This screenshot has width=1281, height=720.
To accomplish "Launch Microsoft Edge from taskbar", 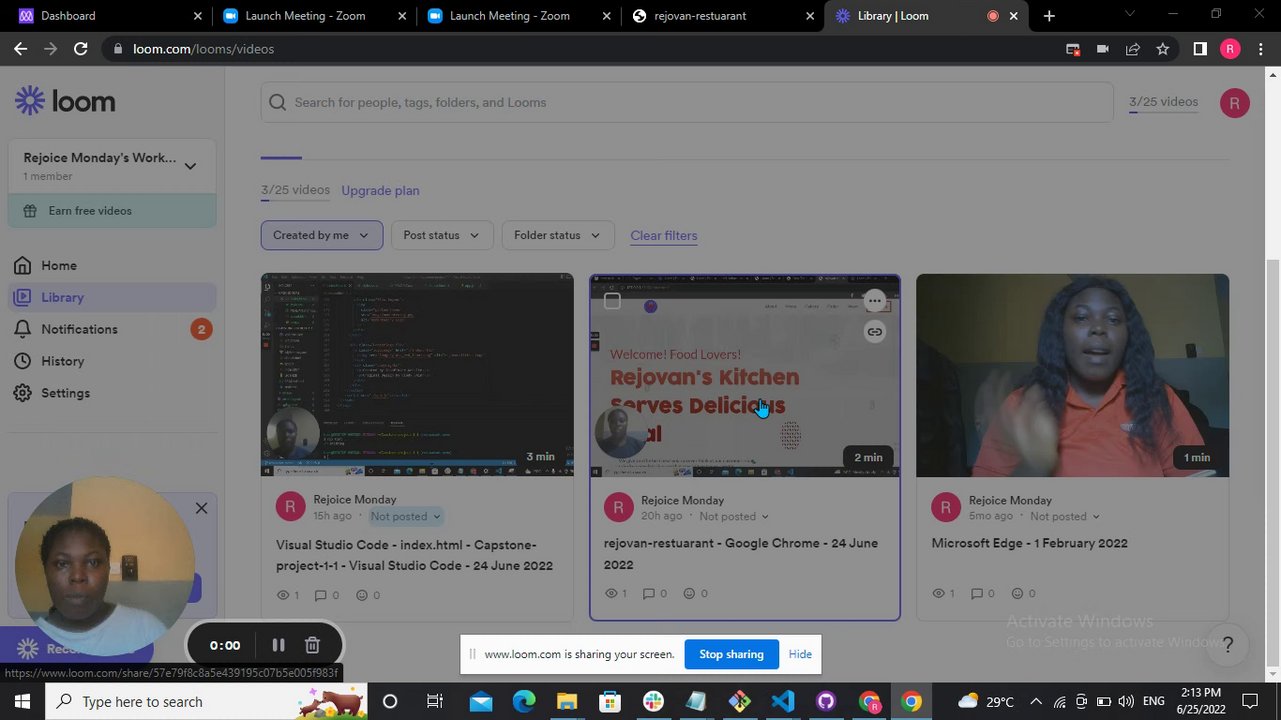I will (524, 701).
